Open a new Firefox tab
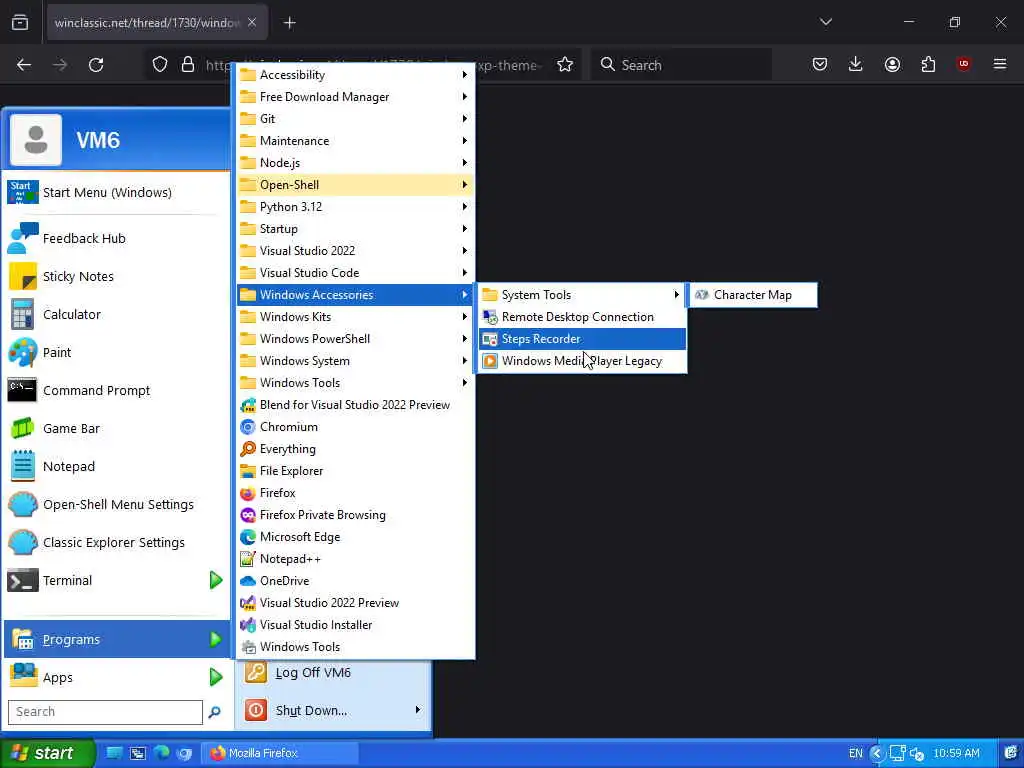This screenshot has height=768, width=1024. tap(289, 23)
